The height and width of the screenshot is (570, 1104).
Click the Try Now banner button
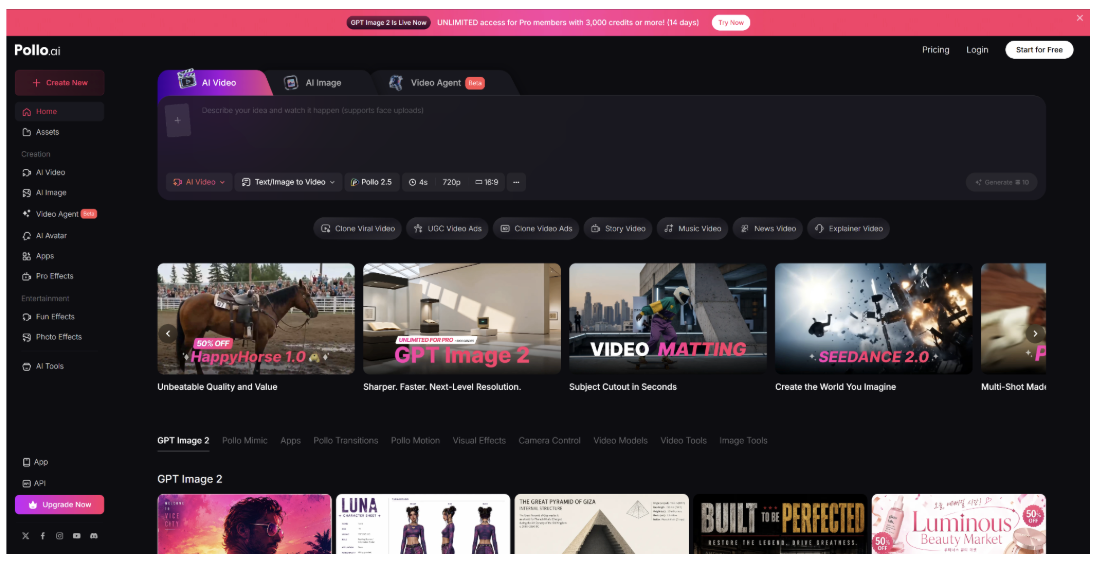731,23
